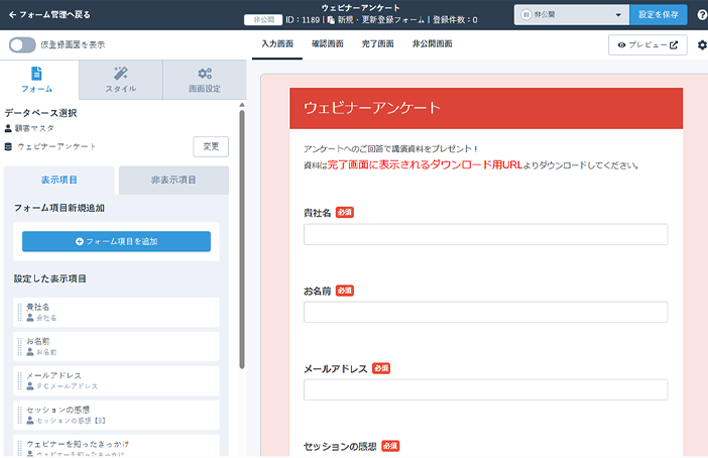The height and width of the screenshot is (458, 708).
Task: Click the back arrow フォーム管理へ戻る
Action: (x=49, y=15)
